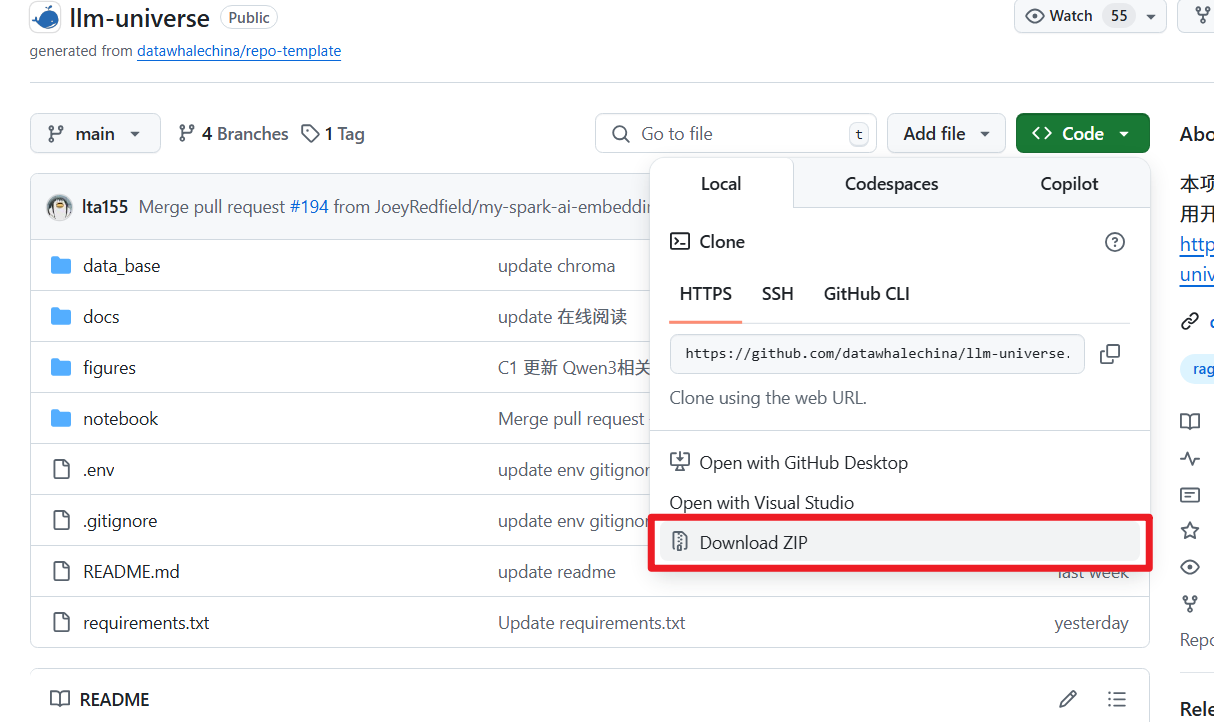Select the GitHub CLI clone tab

pyautogui.click(x=866, y=293)
